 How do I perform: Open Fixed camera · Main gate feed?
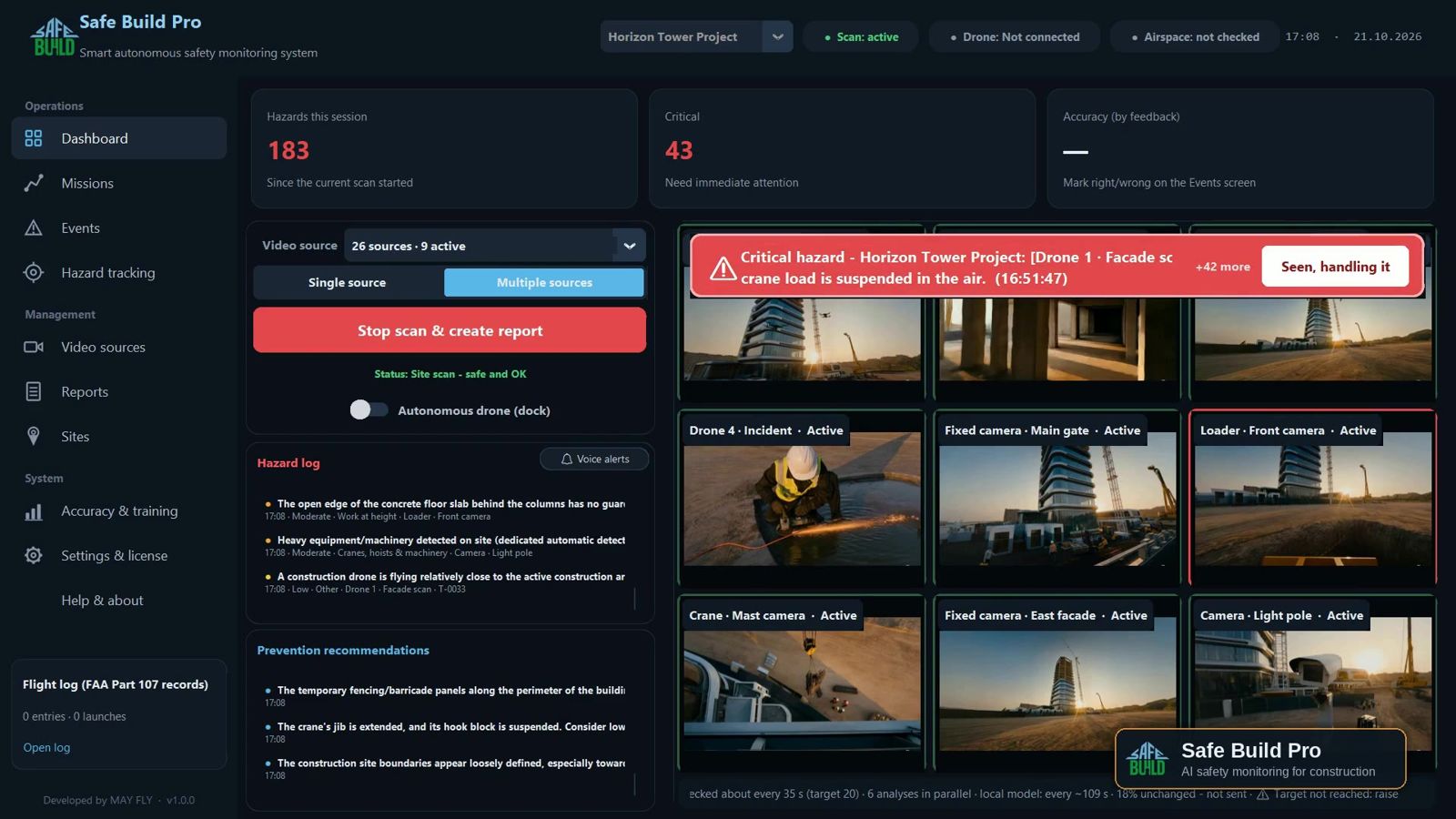click(x=1057, y=497)
